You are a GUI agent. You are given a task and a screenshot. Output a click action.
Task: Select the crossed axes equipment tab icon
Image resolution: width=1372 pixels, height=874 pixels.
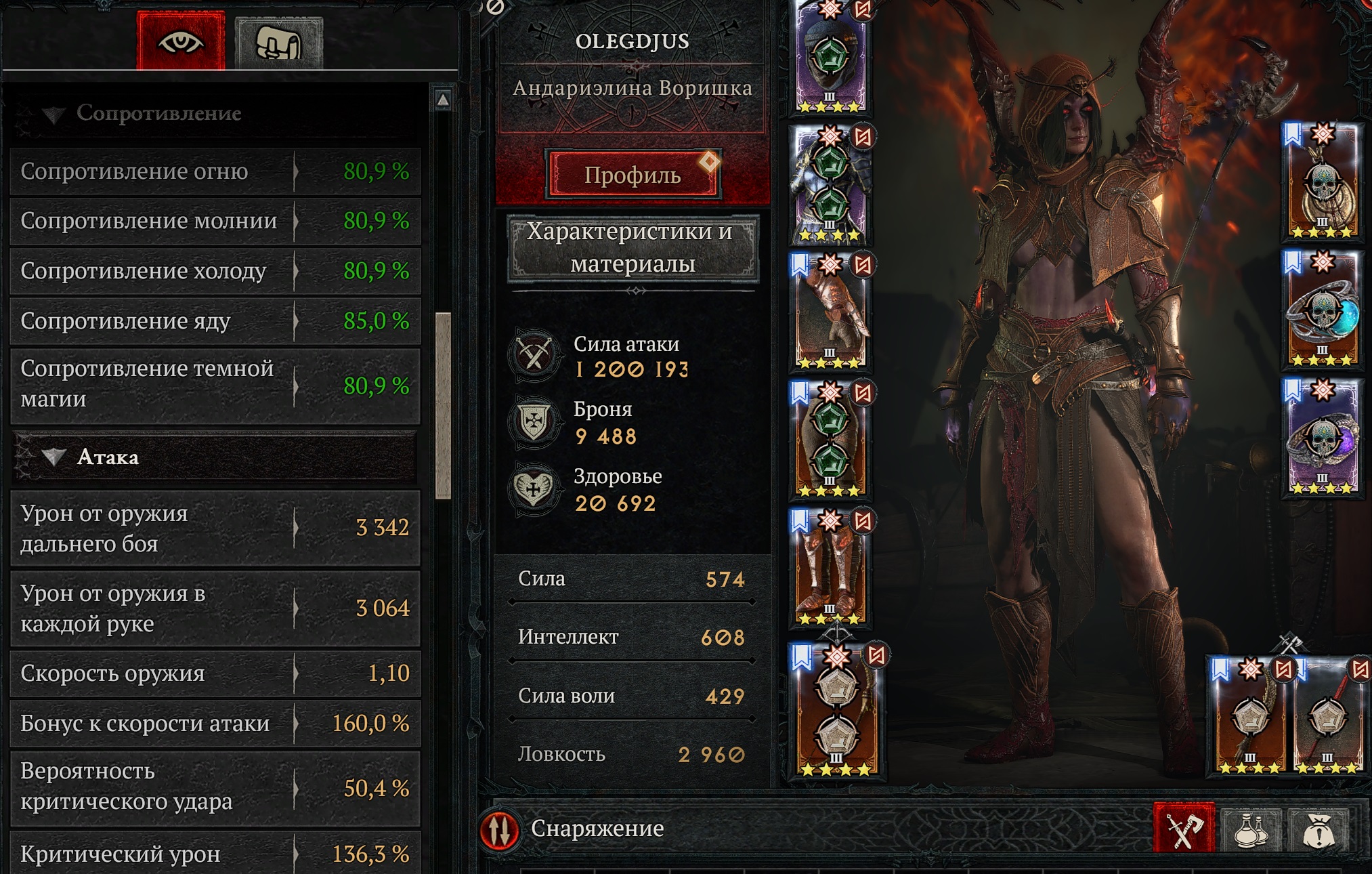(1184, 828)
